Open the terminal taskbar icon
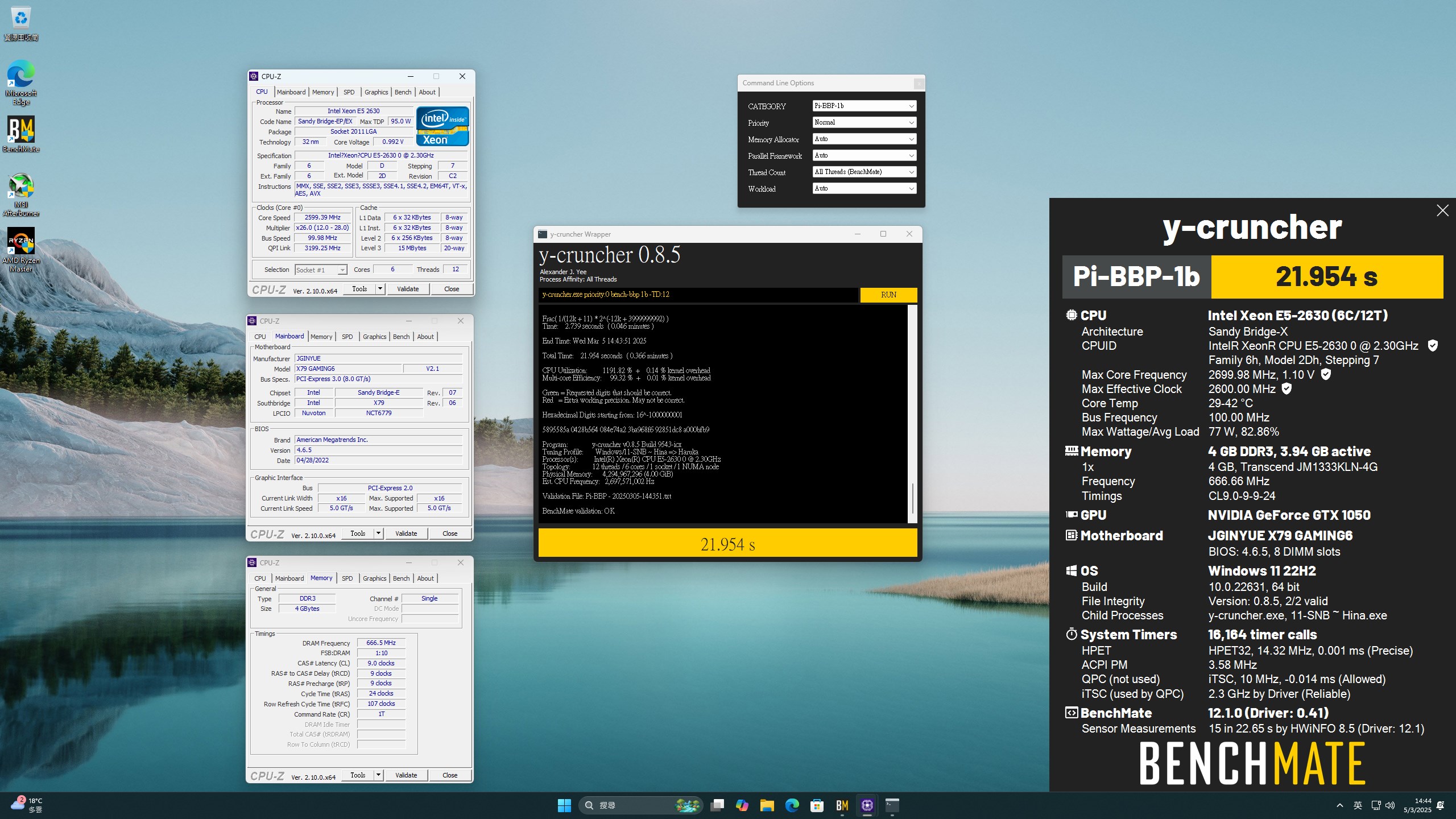The height and width of the screenshot is (819, 1456). click(892, 805)
